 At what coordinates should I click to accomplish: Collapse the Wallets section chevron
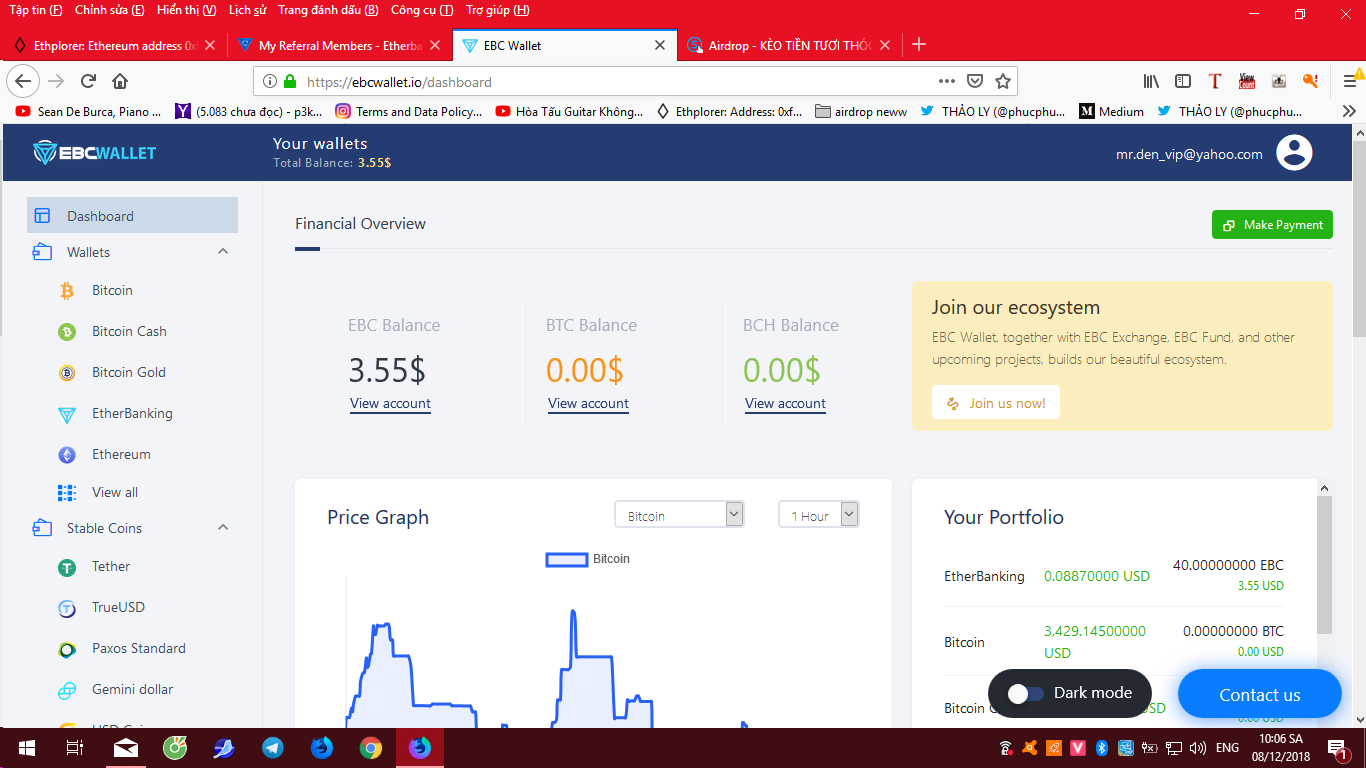tap(223, 252)
